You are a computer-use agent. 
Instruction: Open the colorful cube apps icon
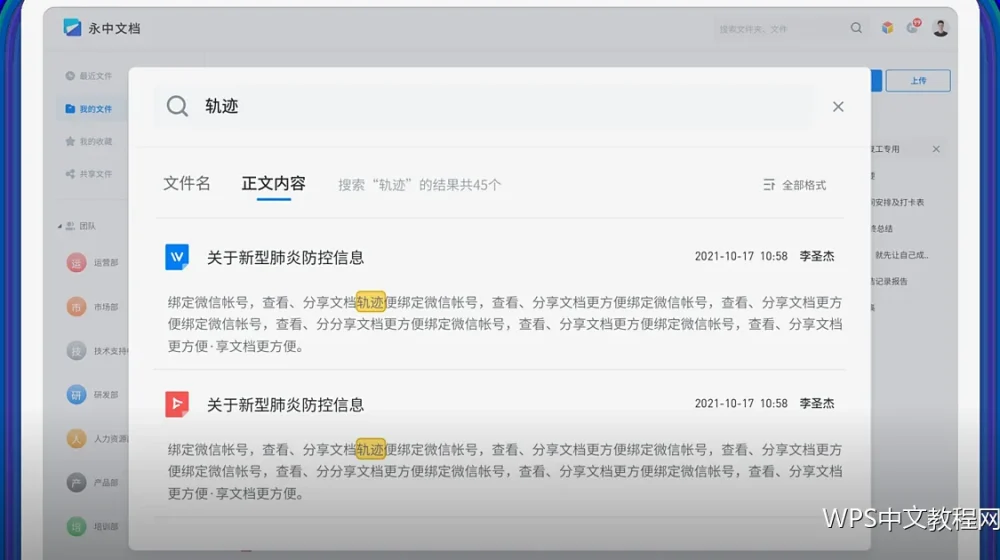pyautogui.click(x=887, y=27)
